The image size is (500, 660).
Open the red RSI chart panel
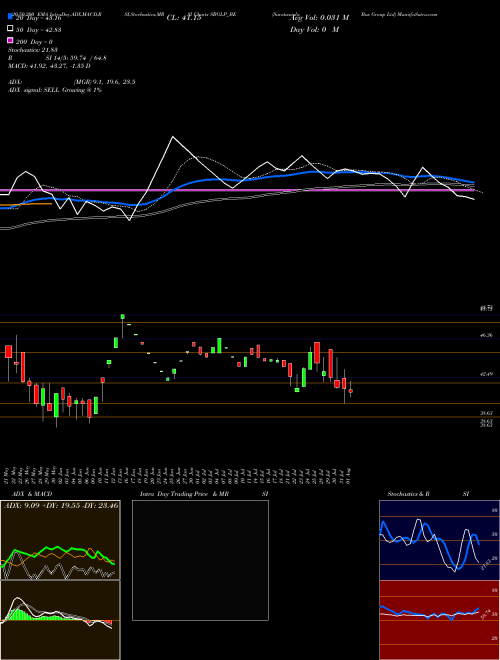pos(439,620)
